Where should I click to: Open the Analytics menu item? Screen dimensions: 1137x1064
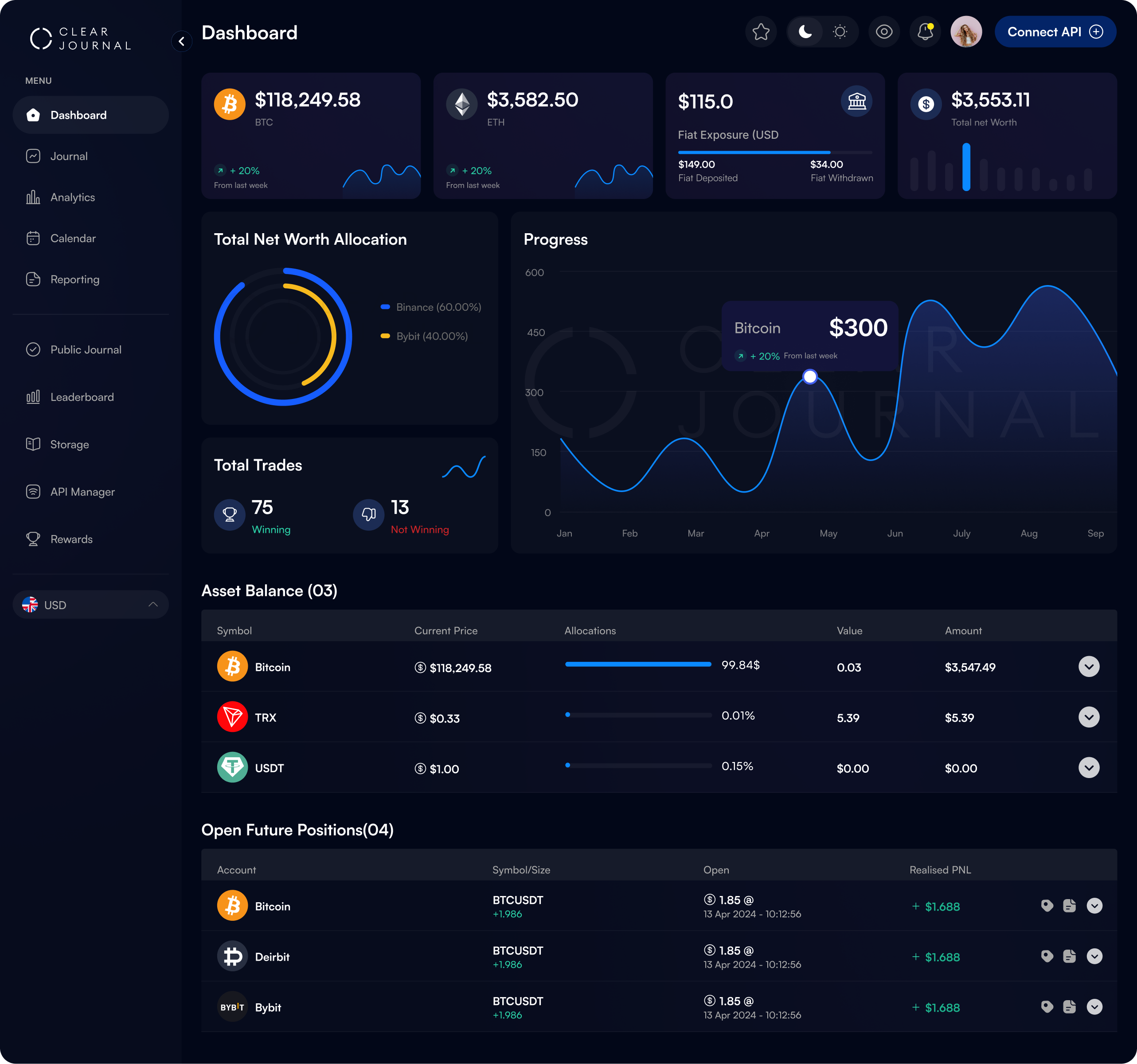pos(72,197)
